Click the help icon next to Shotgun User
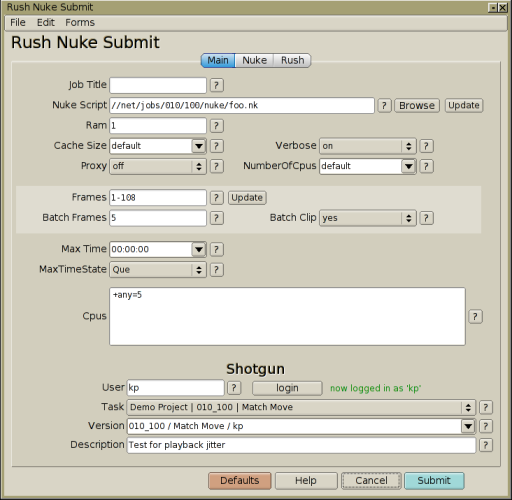 pos(234,388)
